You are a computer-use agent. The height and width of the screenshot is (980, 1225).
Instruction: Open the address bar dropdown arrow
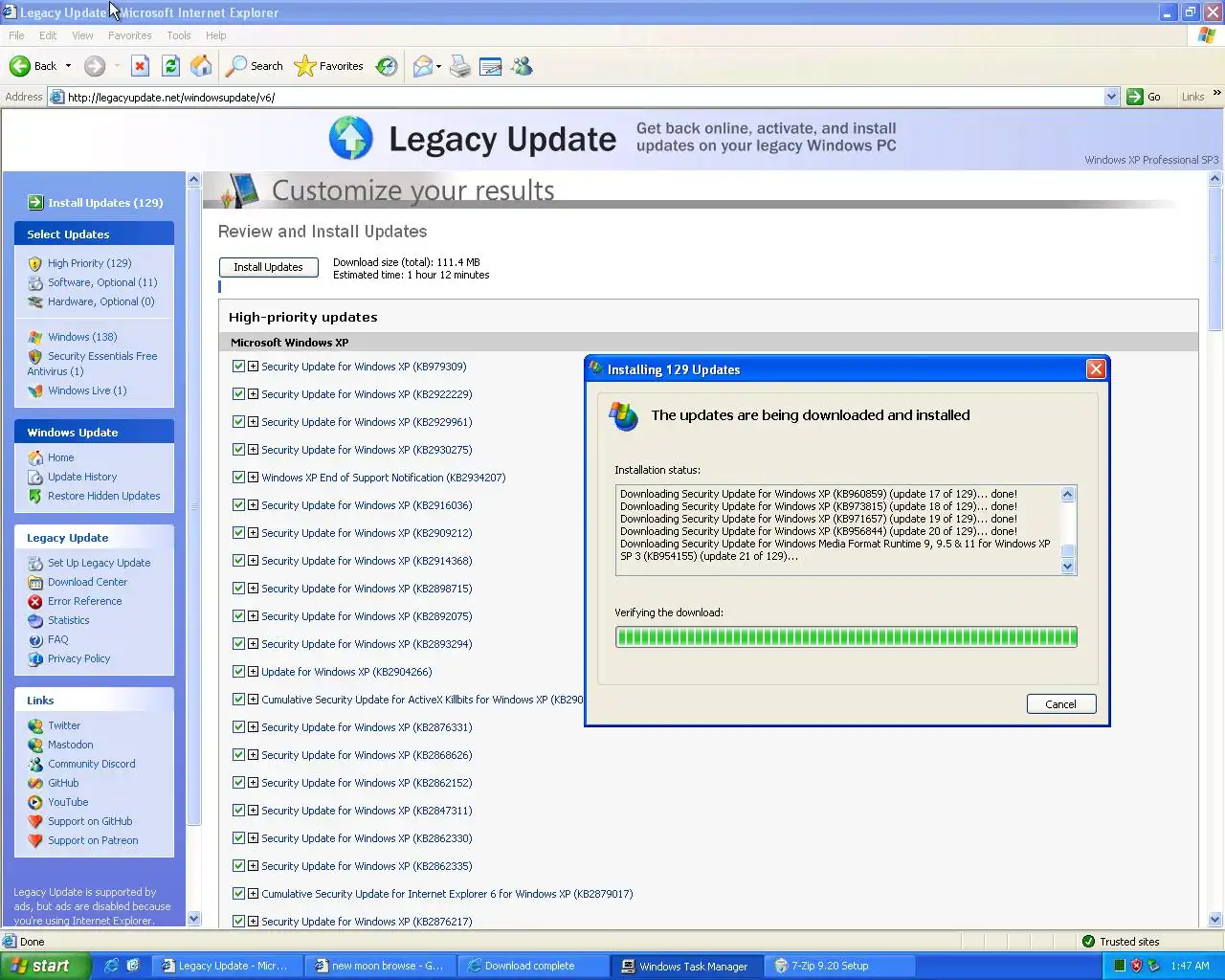[x=1111, y=97]
